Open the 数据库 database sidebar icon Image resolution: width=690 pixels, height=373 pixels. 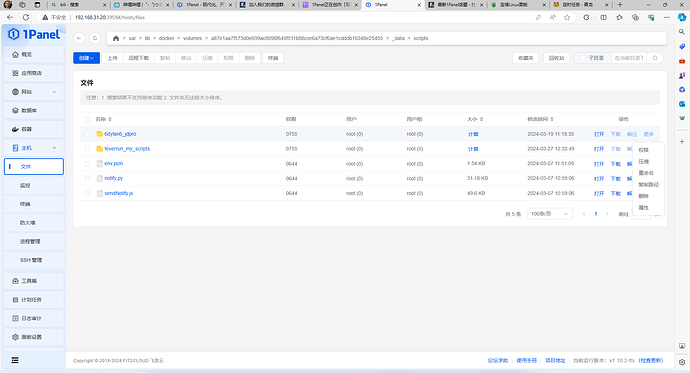pos(15,110)
